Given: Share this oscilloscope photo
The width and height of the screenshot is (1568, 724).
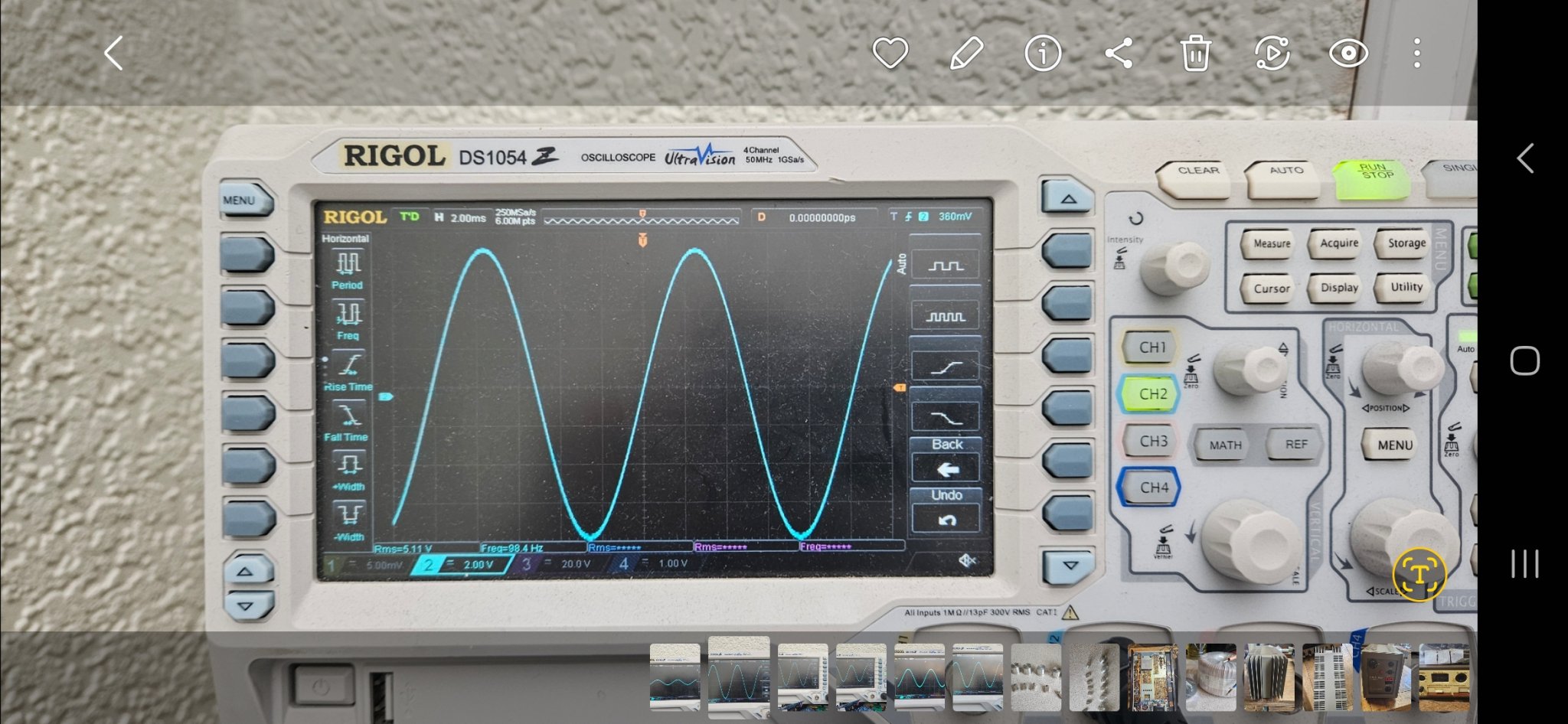Looking at the screenshot, I should tap(1119, 54).
